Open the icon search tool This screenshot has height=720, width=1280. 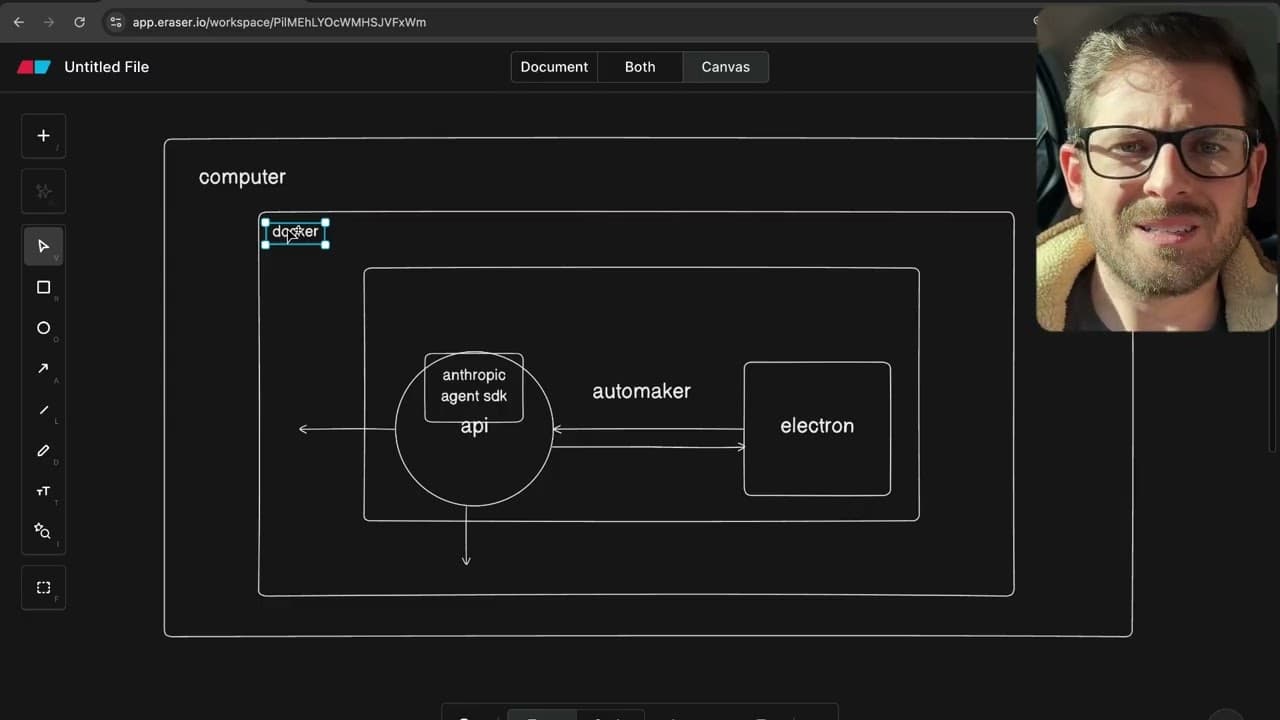coord(43,531)
